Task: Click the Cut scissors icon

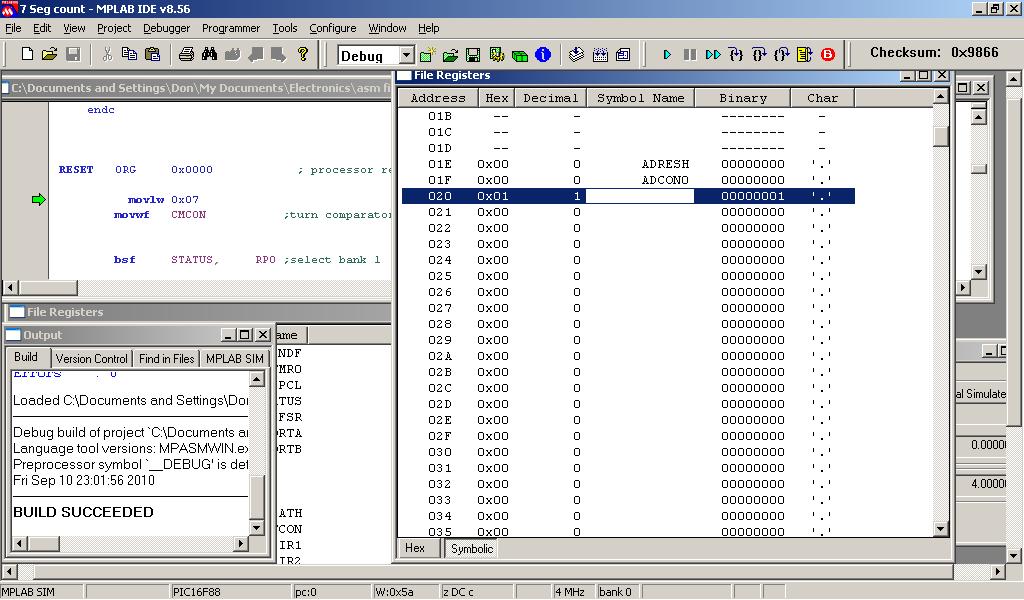Action: click(x=108, y=54)
